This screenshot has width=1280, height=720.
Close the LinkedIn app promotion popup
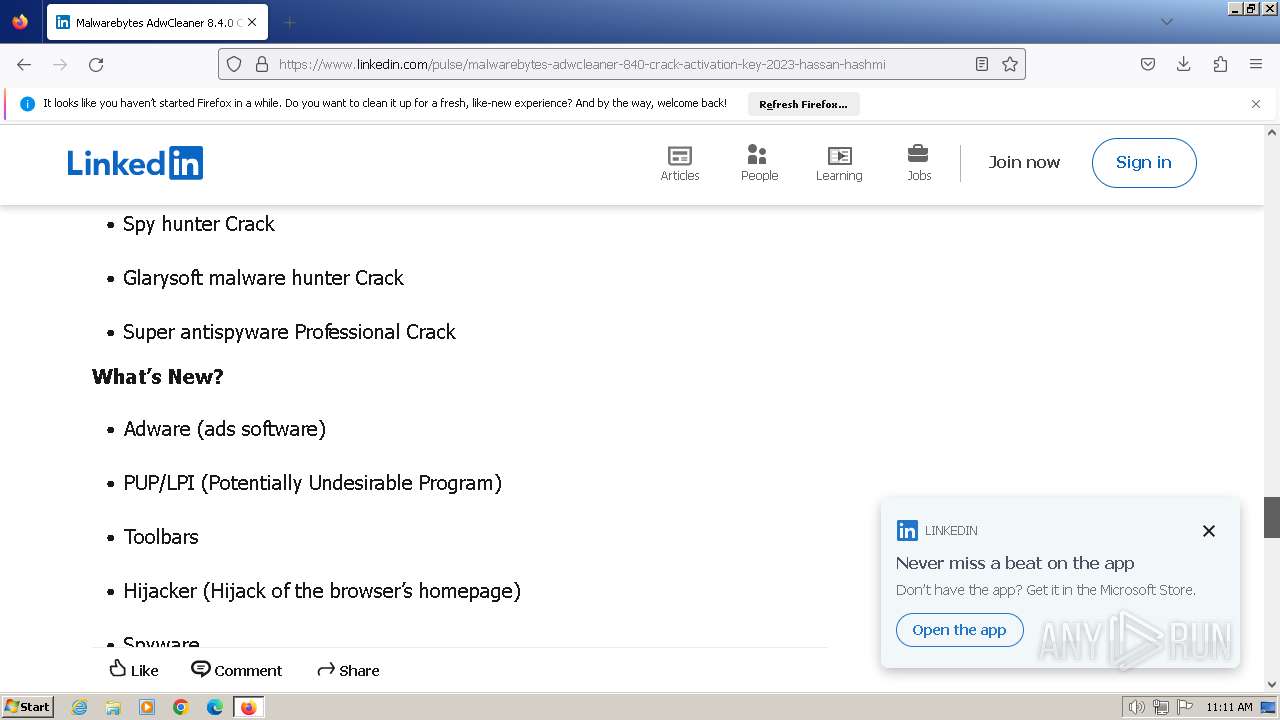(1209, 531)
